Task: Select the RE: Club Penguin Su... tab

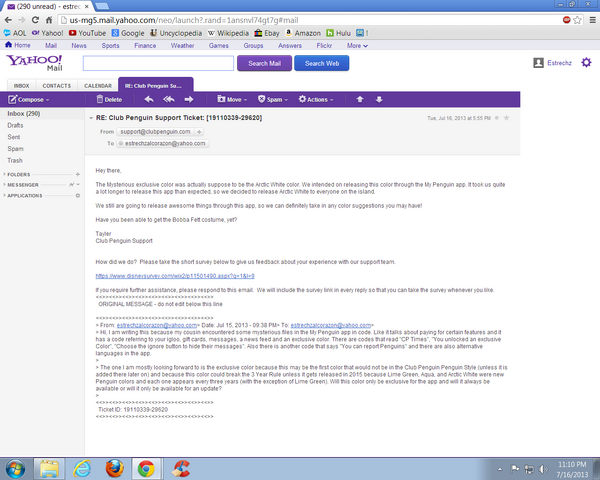Action: [x=156, y=85]
